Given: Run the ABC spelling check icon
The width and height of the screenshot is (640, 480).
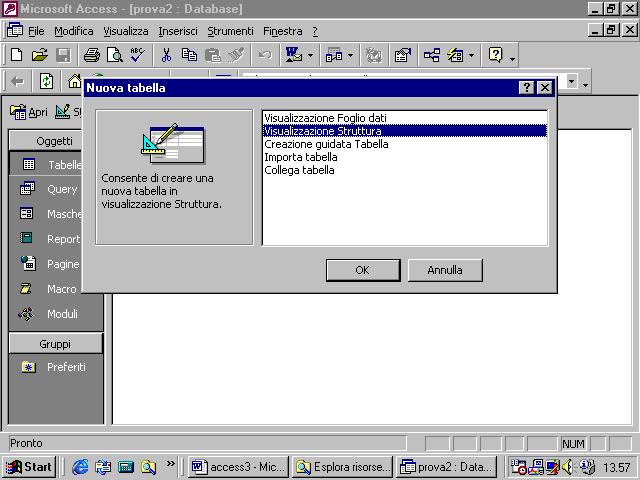Looking at the screenshot, I should pos(138,55).
